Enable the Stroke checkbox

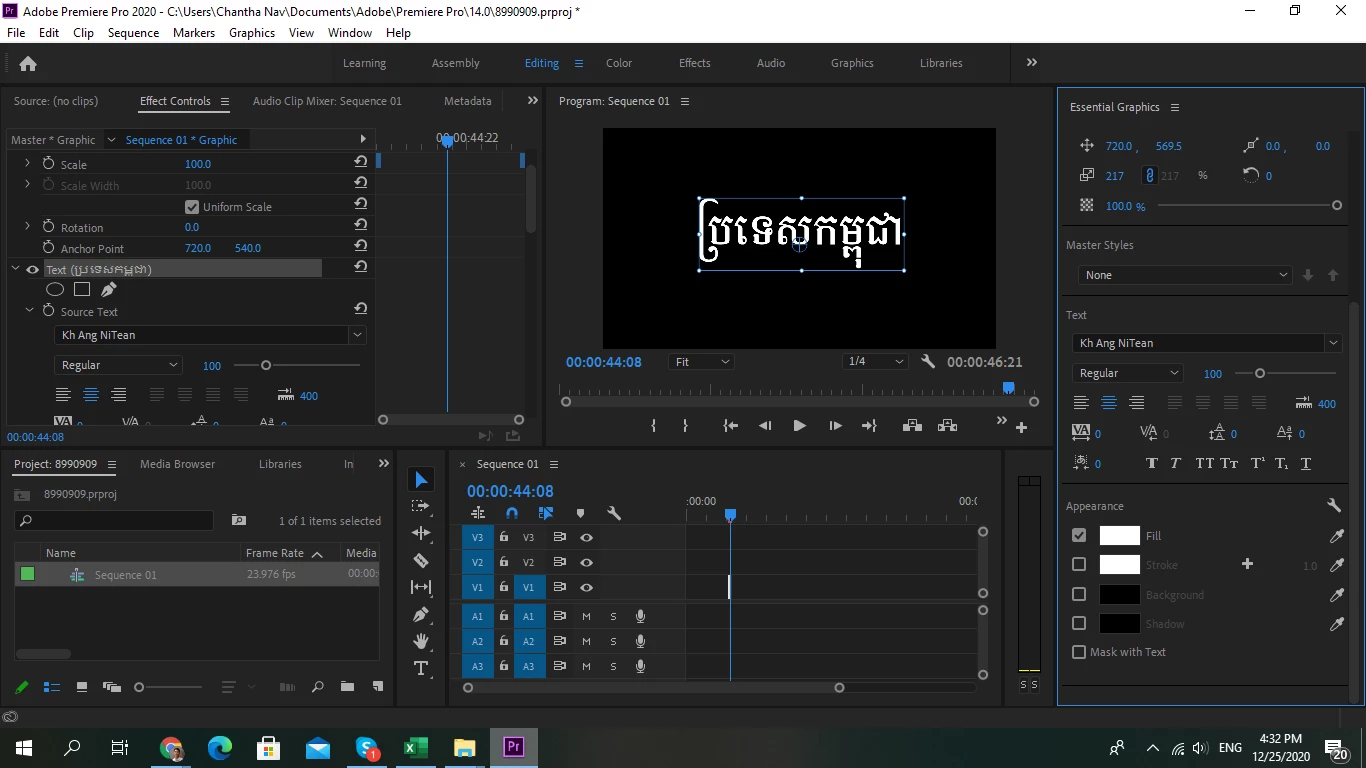pos(1079,565)
